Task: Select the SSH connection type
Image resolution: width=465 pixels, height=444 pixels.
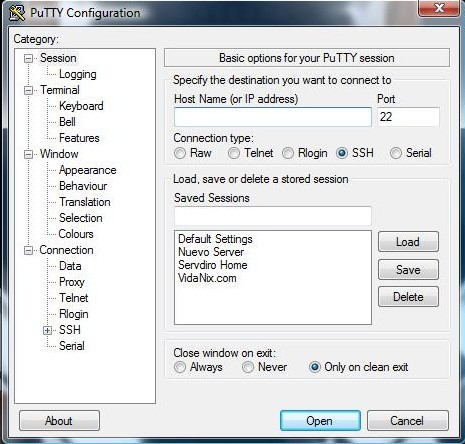Action: (x=342, y=153)
